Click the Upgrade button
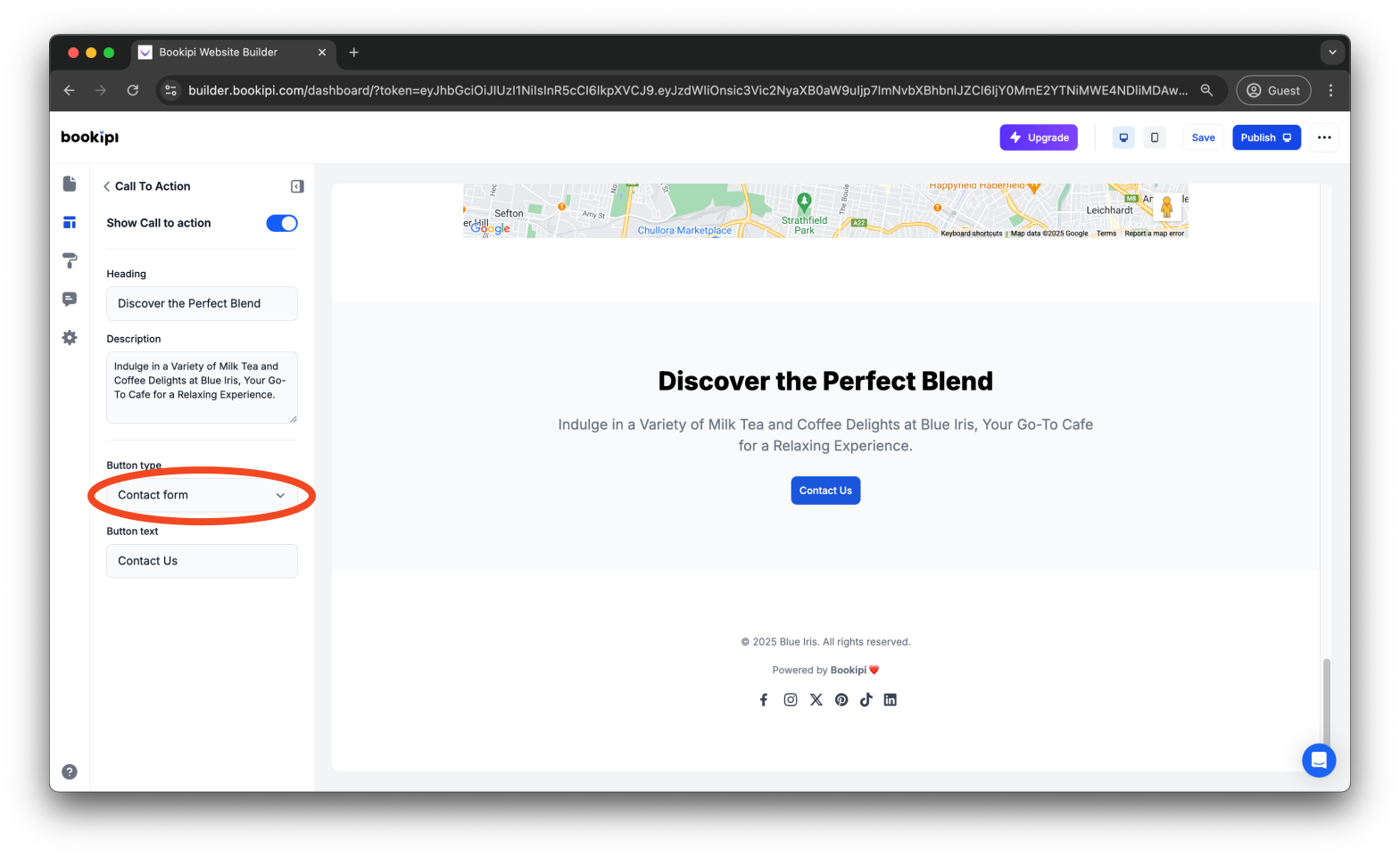The image size is (1400, 857). click(x=1039, y=137)
